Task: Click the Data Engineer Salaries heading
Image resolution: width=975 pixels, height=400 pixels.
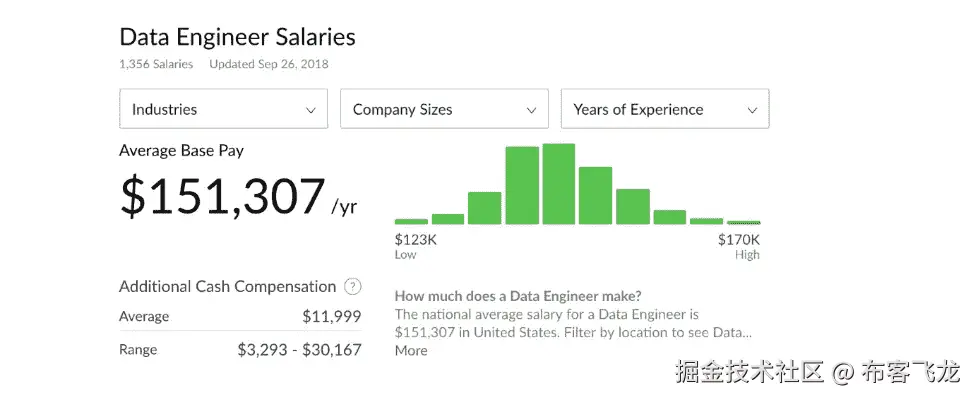Action: [x=237, y=38]
